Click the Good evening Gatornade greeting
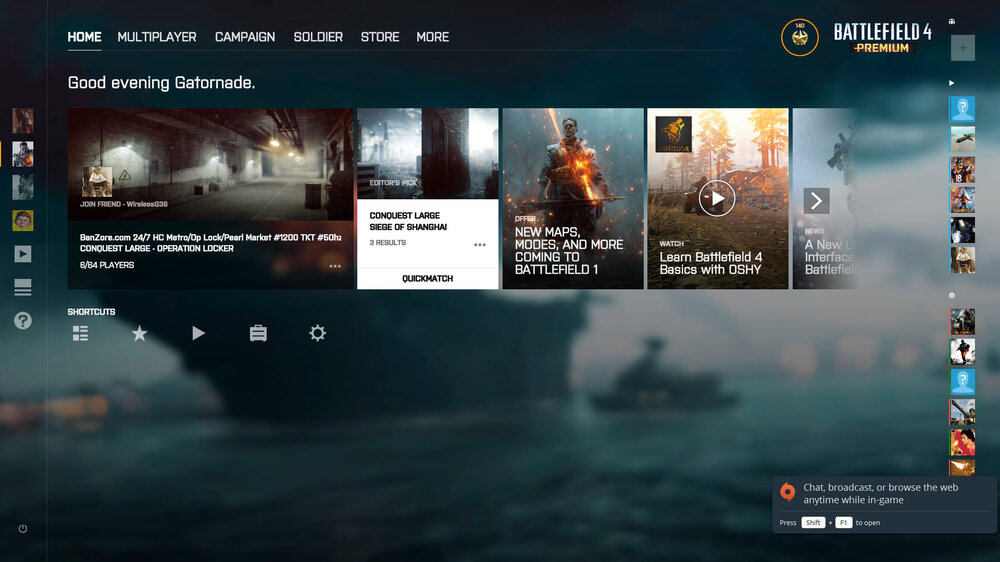 [x=161, y=83]
